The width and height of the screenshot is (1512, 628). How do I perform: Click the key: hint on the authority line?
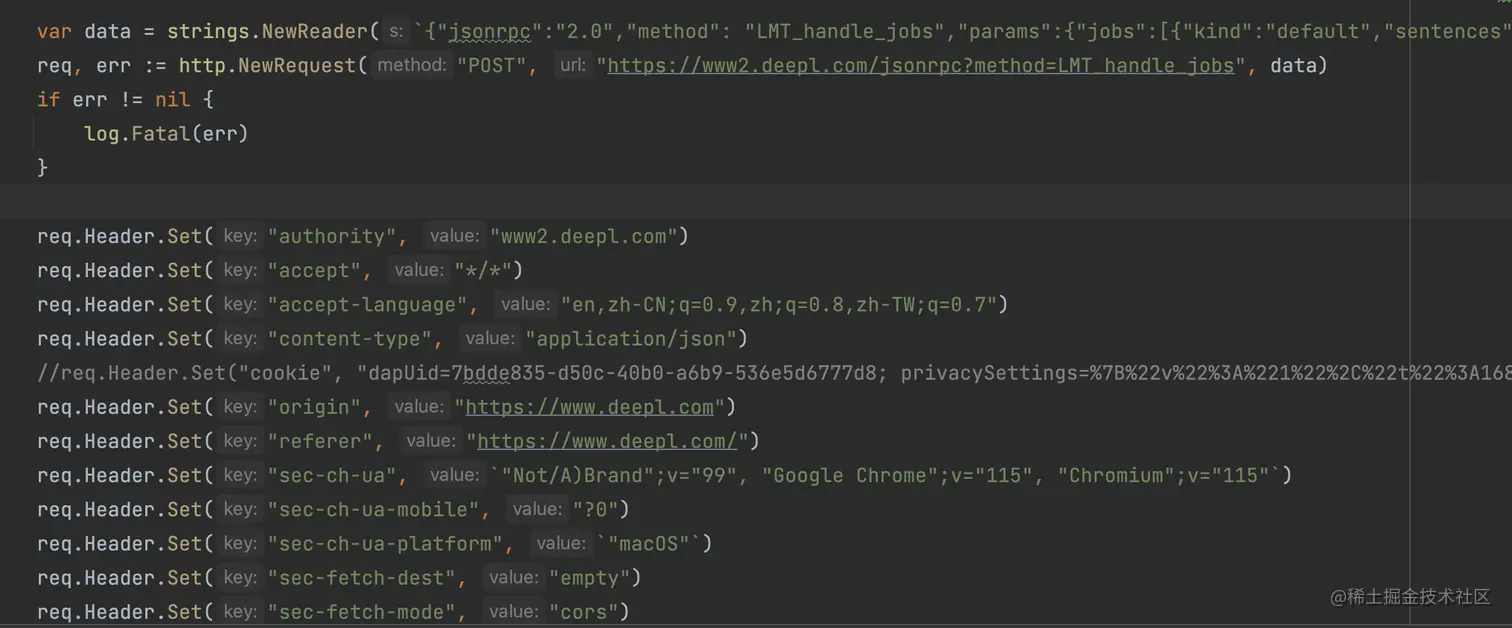tap(240, 236)
